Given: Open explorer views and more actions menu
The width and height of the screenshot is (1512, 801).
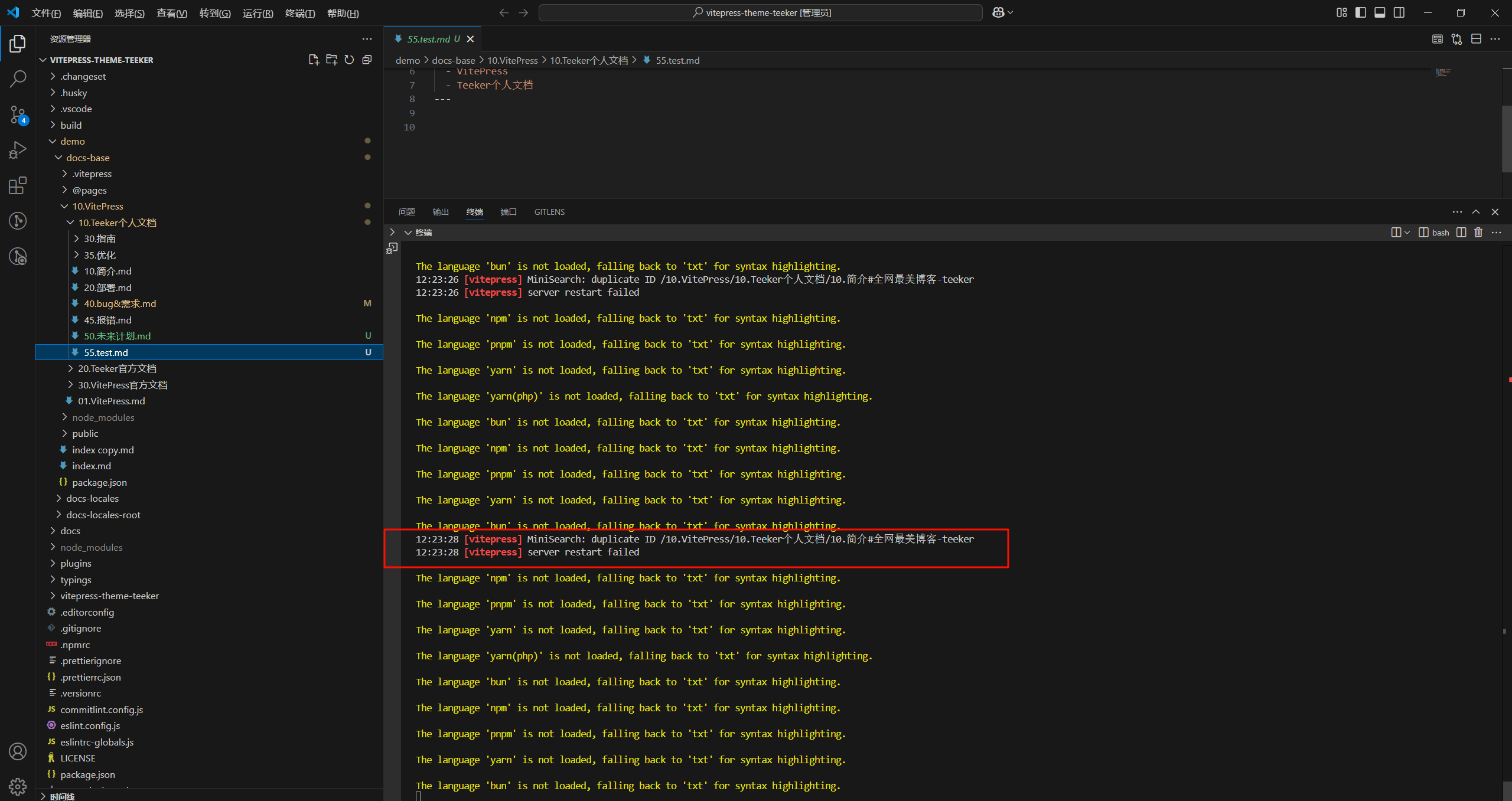Looking at the screenshot, I should [367, 39].
